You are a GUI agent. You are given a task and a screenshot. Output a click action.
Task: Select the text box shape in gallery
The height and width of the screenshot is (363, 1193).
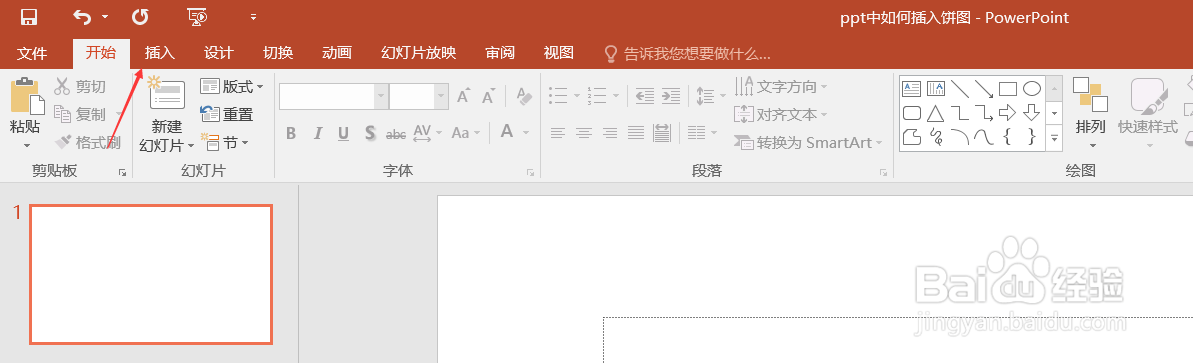click(x=911, y=89)
